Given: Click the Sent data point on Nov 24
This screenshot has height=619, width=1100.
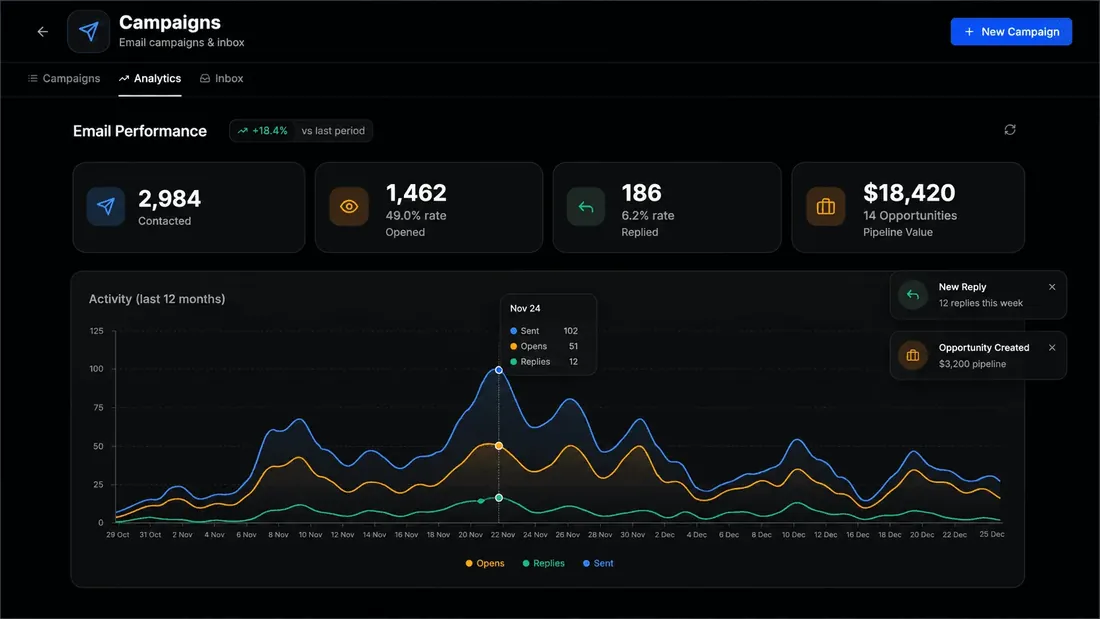Looking at the screenshot, I should pos(499,370).
